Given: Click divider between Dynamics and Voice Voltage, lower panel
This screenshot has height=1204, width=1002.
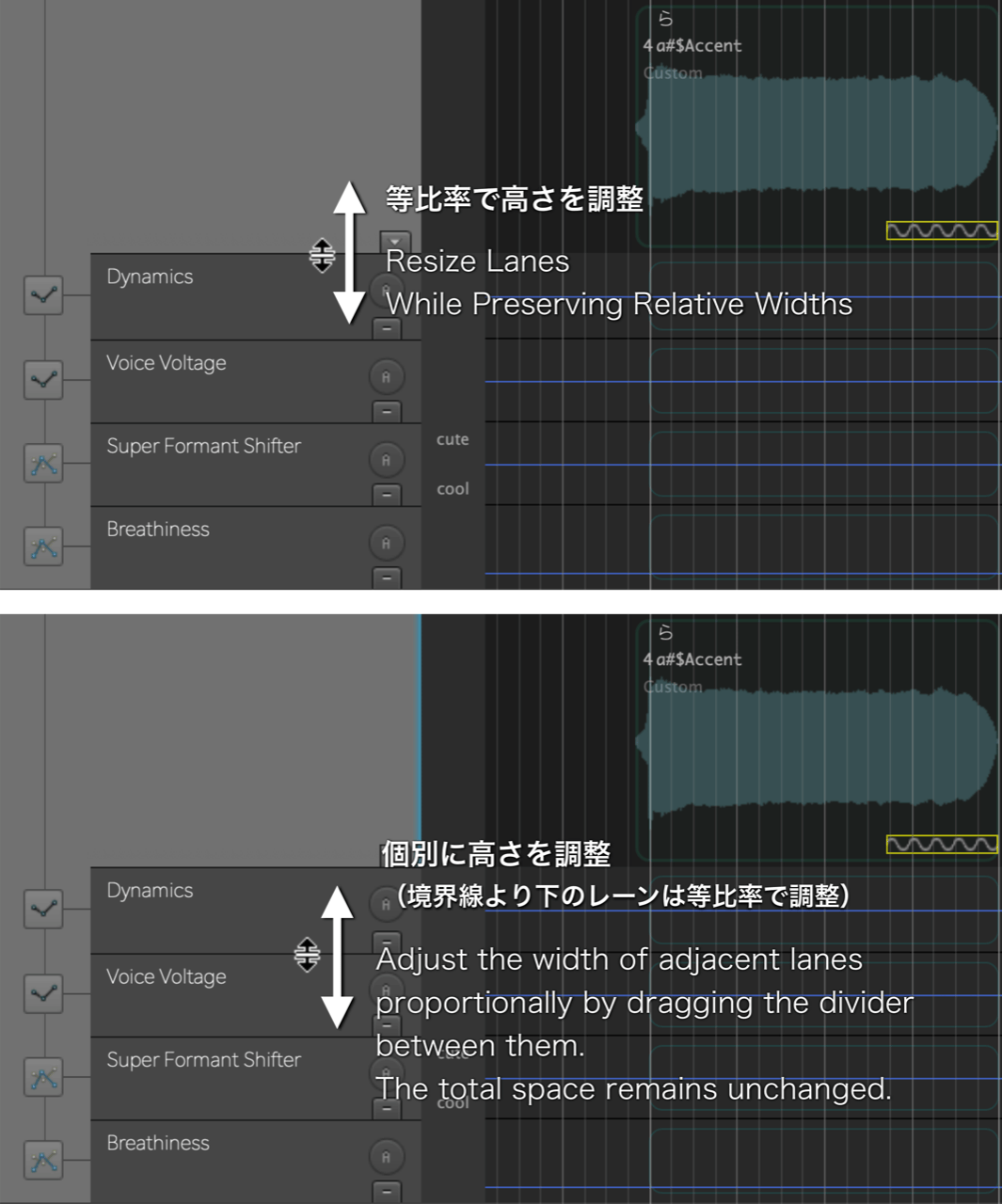Looking at the screenshot, I should pyautogui.click(x=235, y=954).
